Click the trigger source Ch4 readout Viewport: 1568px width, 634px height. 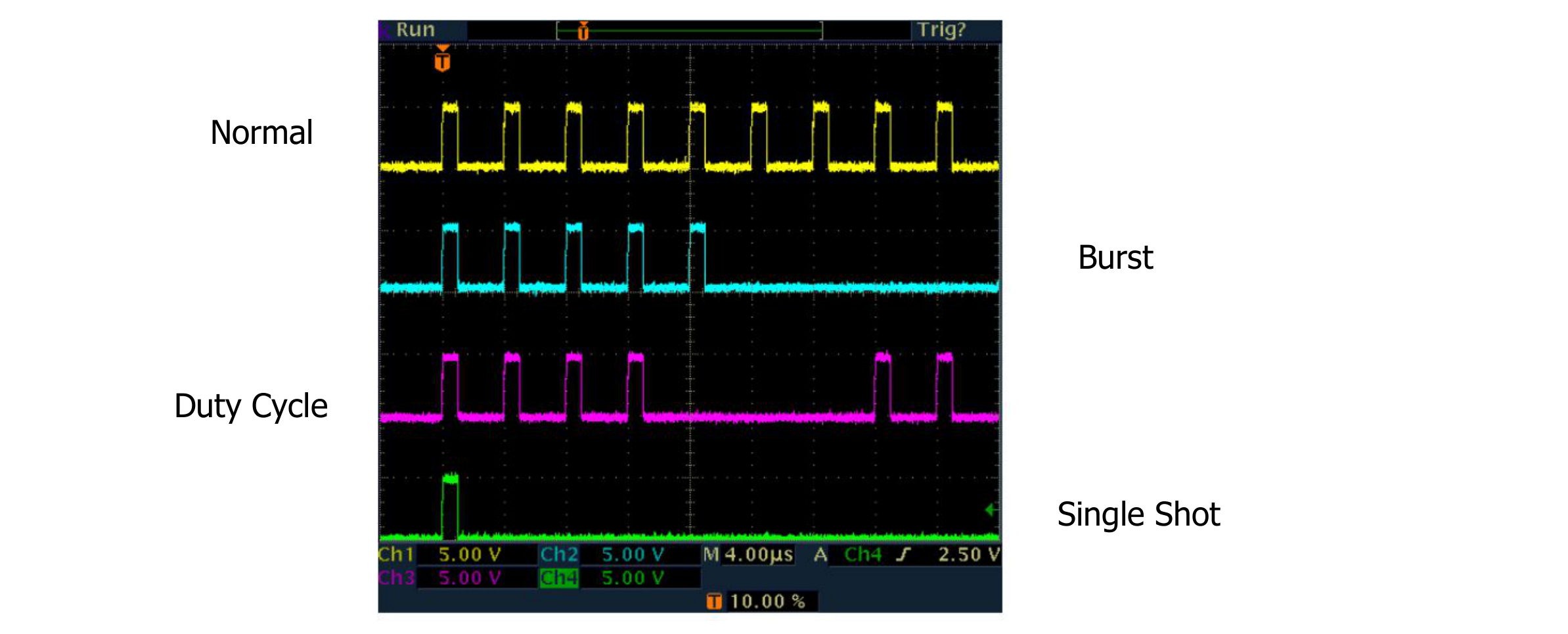point(862,555)
